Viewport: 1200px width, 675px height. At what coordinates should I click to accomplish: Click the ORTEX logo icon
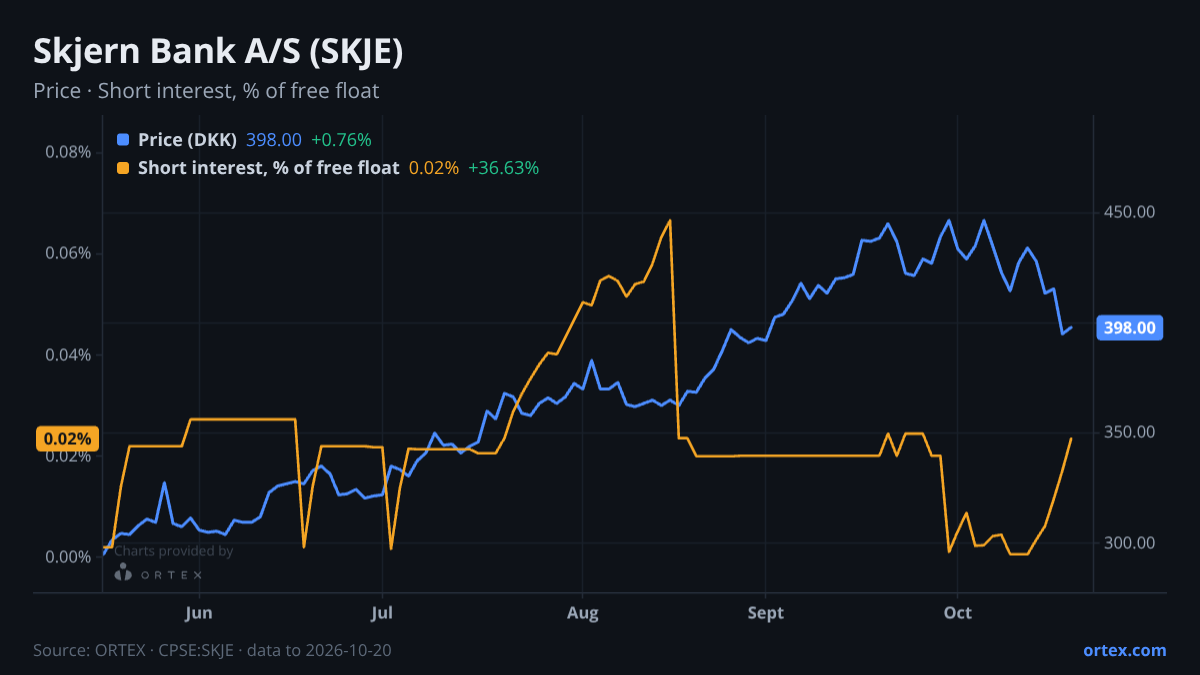tap(123, 573)
